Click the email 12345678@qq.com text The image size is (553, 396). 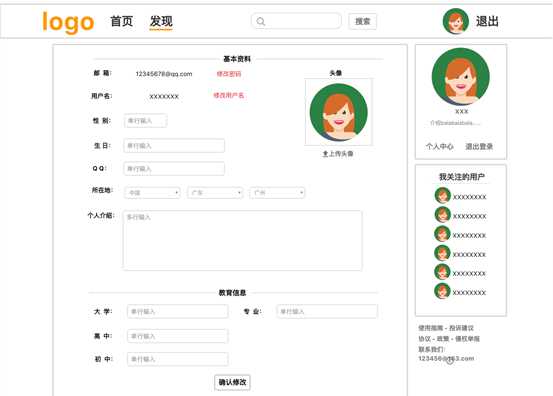[x=164, y=74]
